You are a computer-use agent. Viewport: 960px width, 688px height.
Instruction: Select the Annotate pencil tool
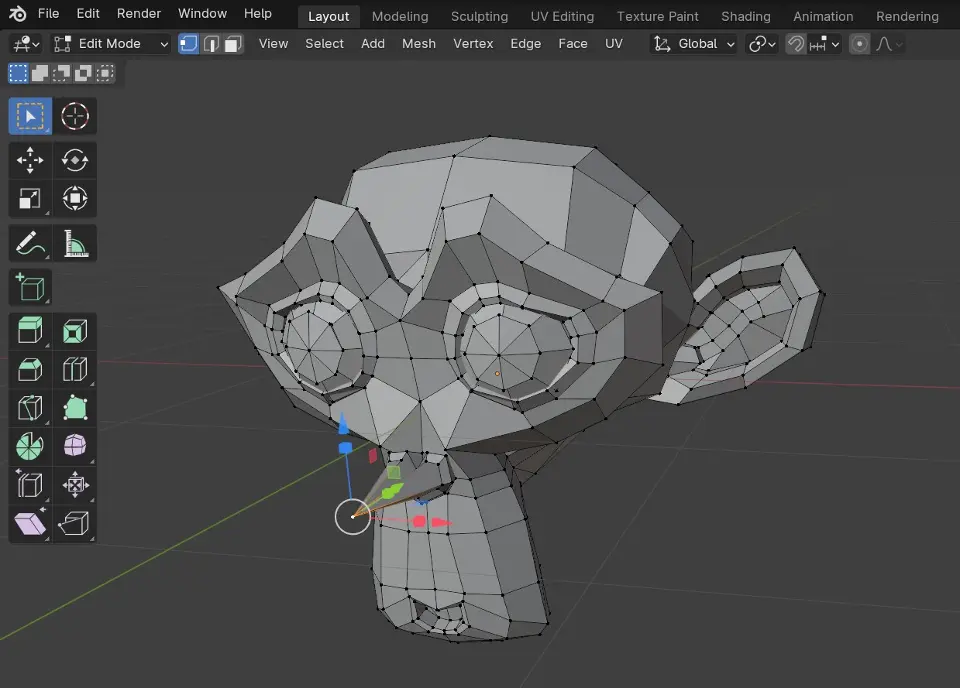click(x=30, y=244)
